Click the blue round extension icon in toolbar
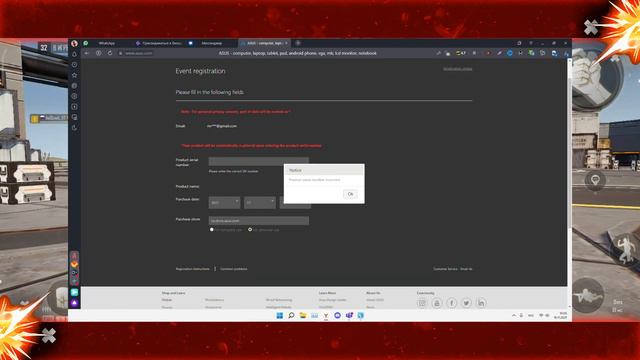 click(510, 53)
